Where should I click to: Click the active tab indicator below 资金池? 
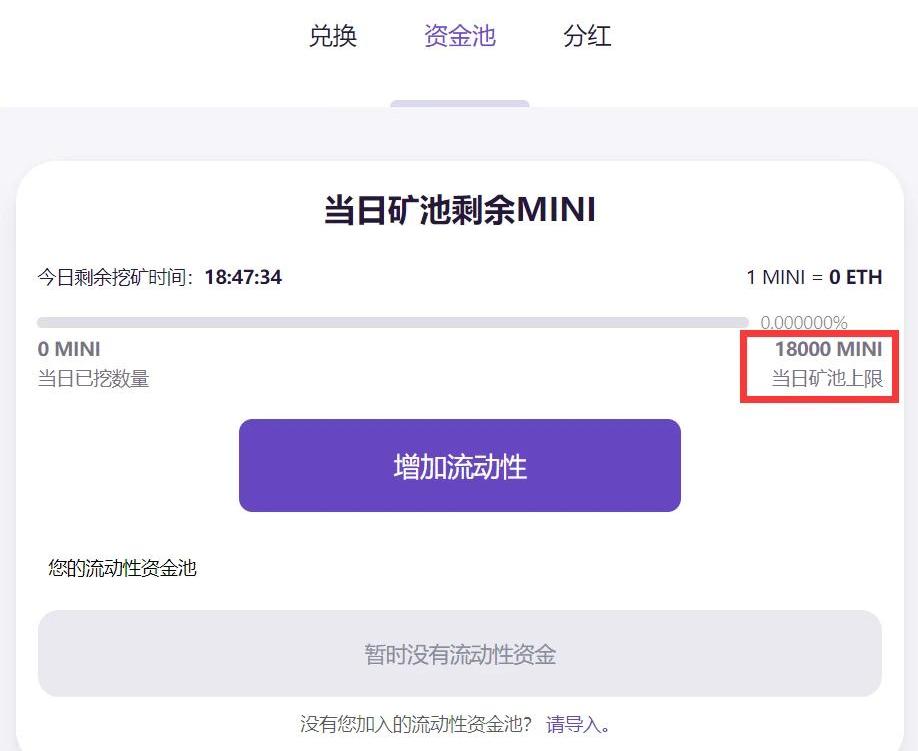tap(459, 103)
